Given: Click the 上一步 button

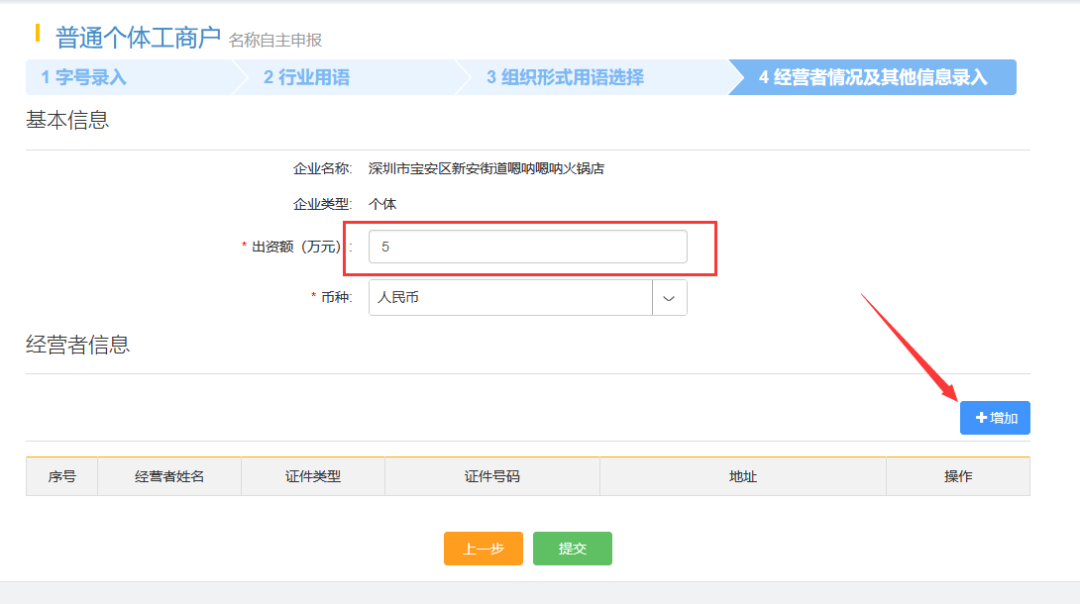Looking at the screenshot, I should (483, 548).
